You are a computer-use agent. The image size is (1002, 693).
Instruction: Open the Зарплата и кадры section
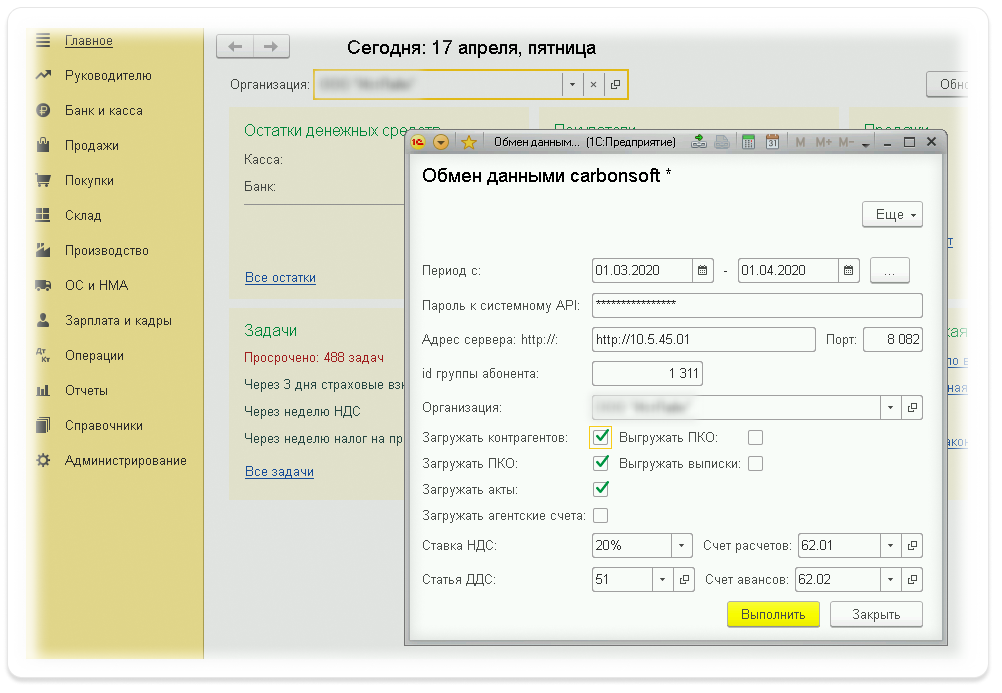click(118, 320)
